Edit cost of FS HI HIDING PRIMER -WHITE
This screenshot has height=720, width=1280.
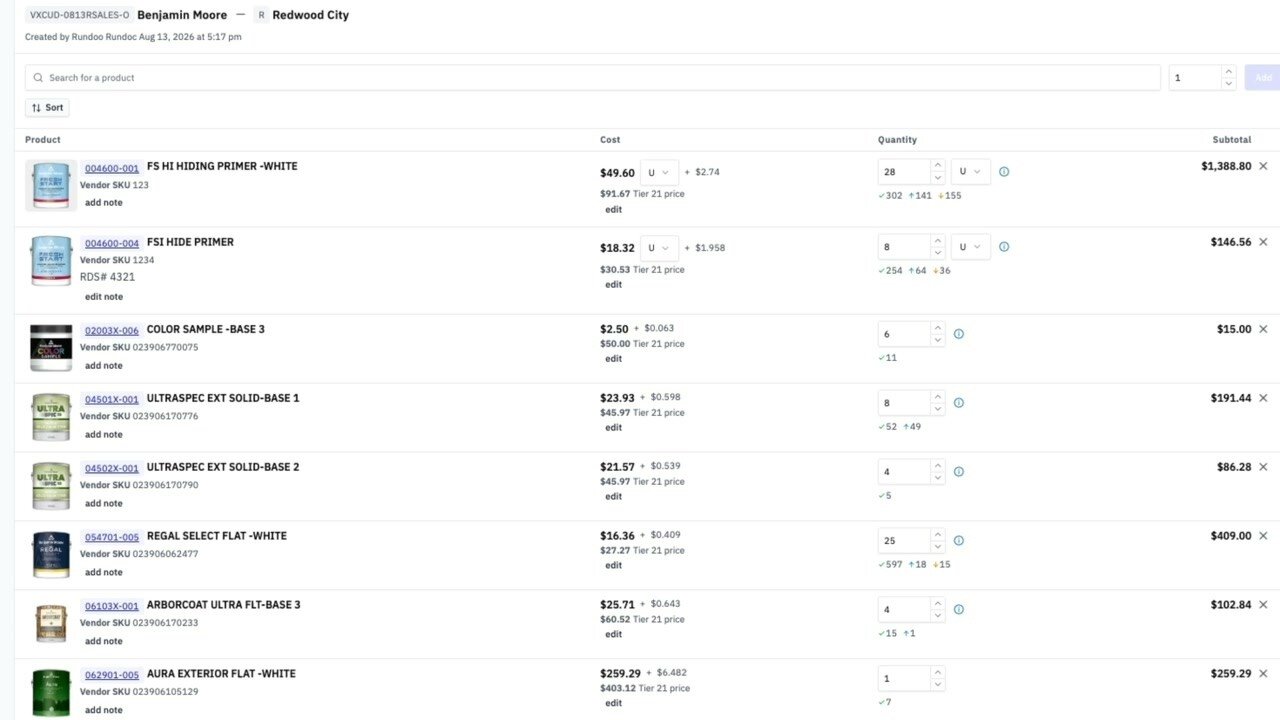pyautogui.click(x=613, y=210)
